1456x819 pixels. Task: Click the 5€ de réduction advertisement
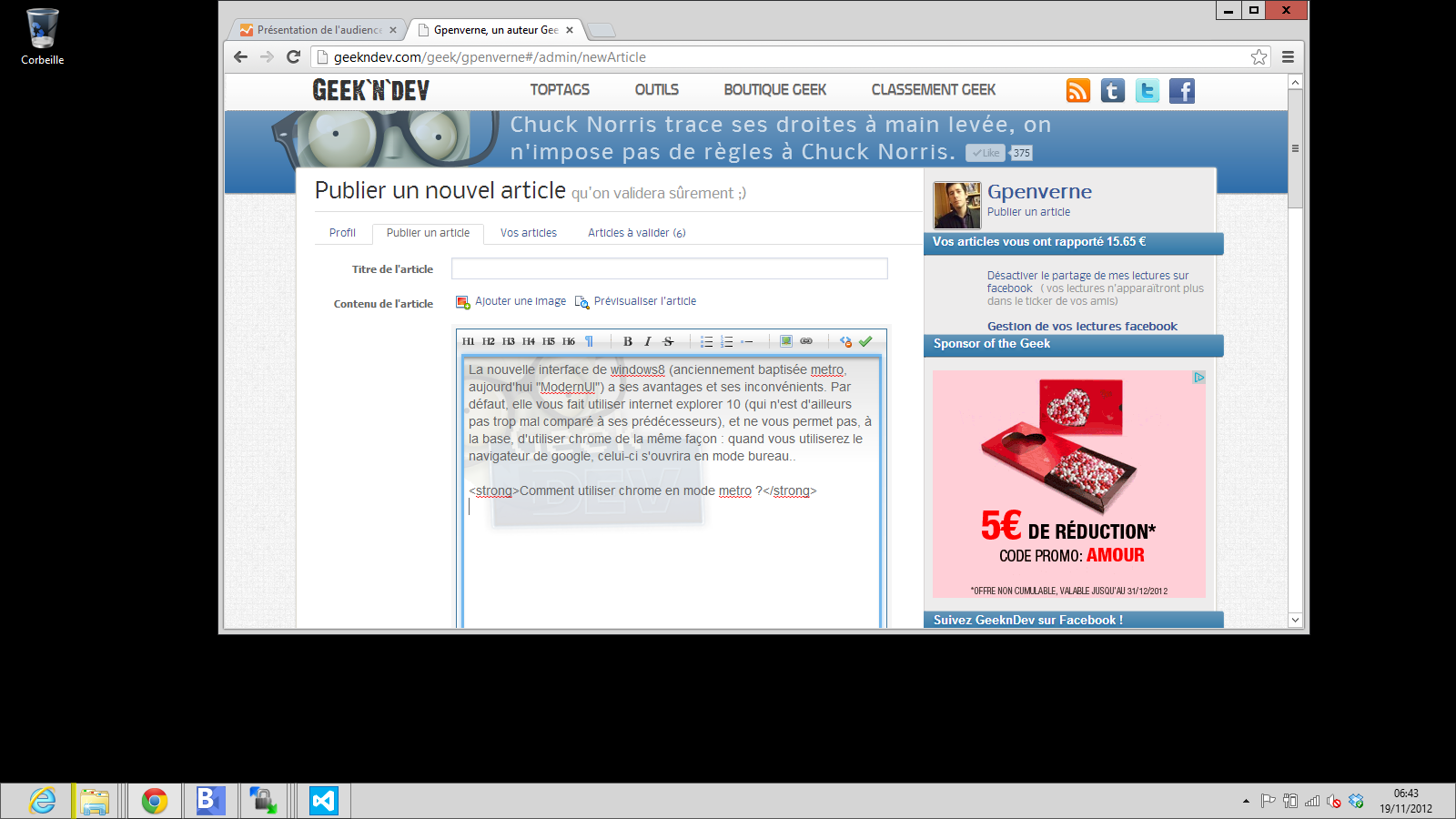pyautogui.click(x=1069, y=484)
